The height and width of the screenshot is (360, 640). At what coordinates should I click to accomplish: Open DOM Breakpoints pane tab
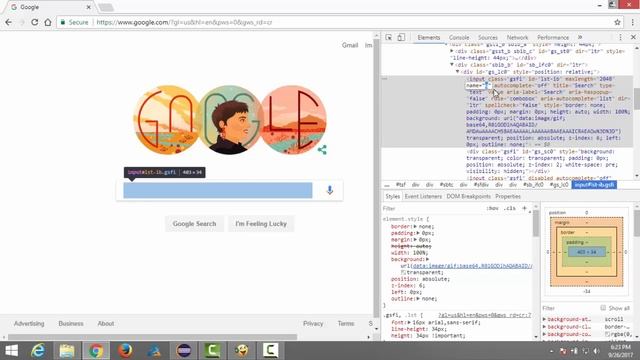tap(469, 196)
